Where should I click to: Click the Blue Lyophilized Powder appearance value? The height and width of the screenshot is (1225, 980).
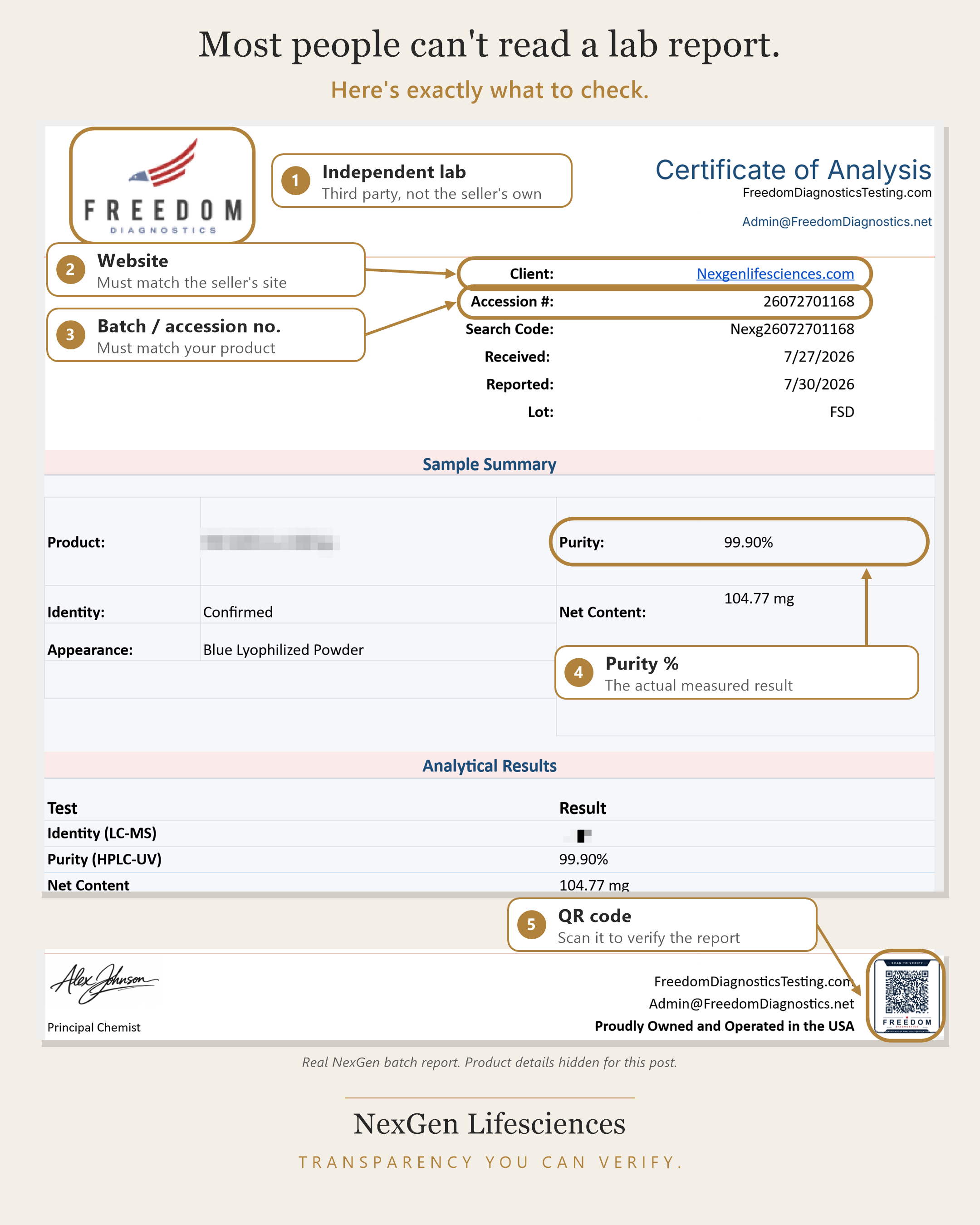coord(284,649)
